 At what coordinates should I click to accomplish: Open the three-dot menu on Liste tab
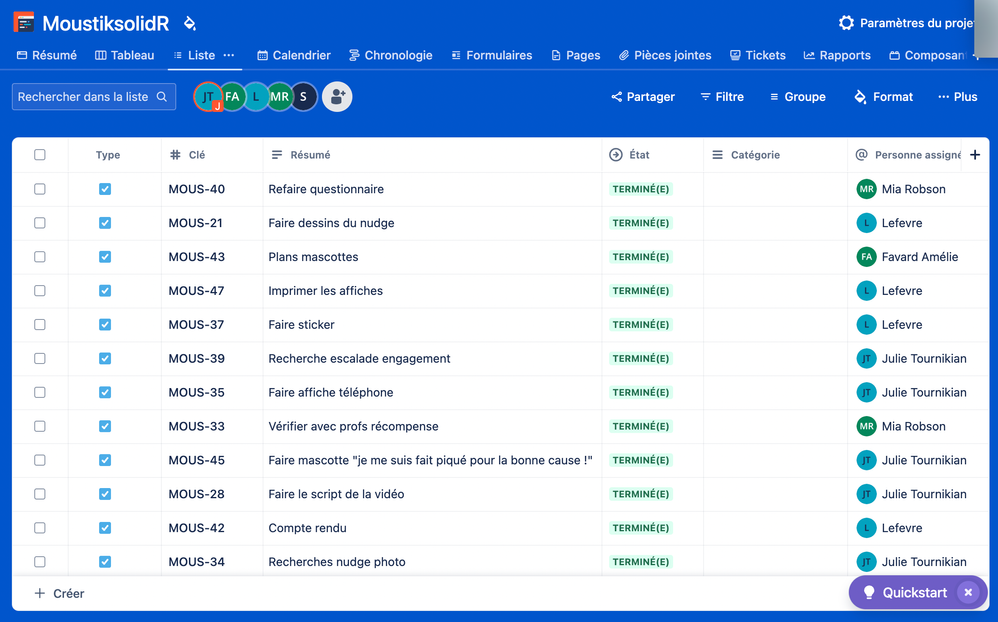(228, 55)
